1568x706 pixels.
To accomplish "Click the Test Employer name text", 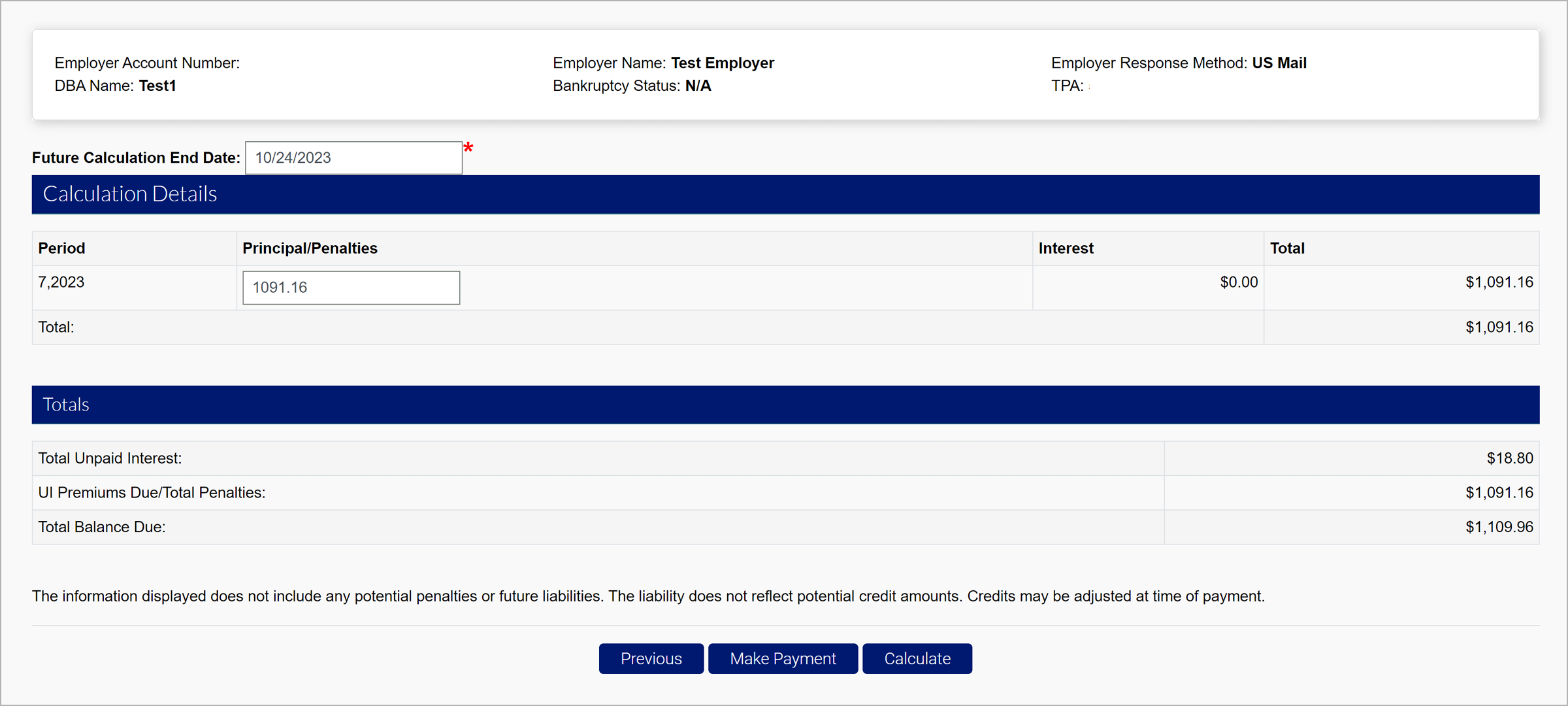I will tap(722, 63).
